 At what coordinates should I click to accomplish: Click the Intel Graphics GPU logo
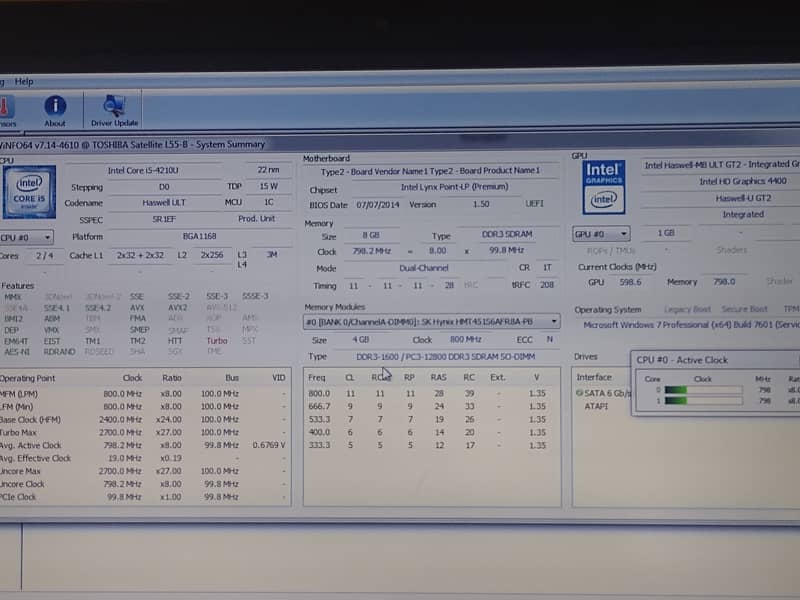point(604,186)
